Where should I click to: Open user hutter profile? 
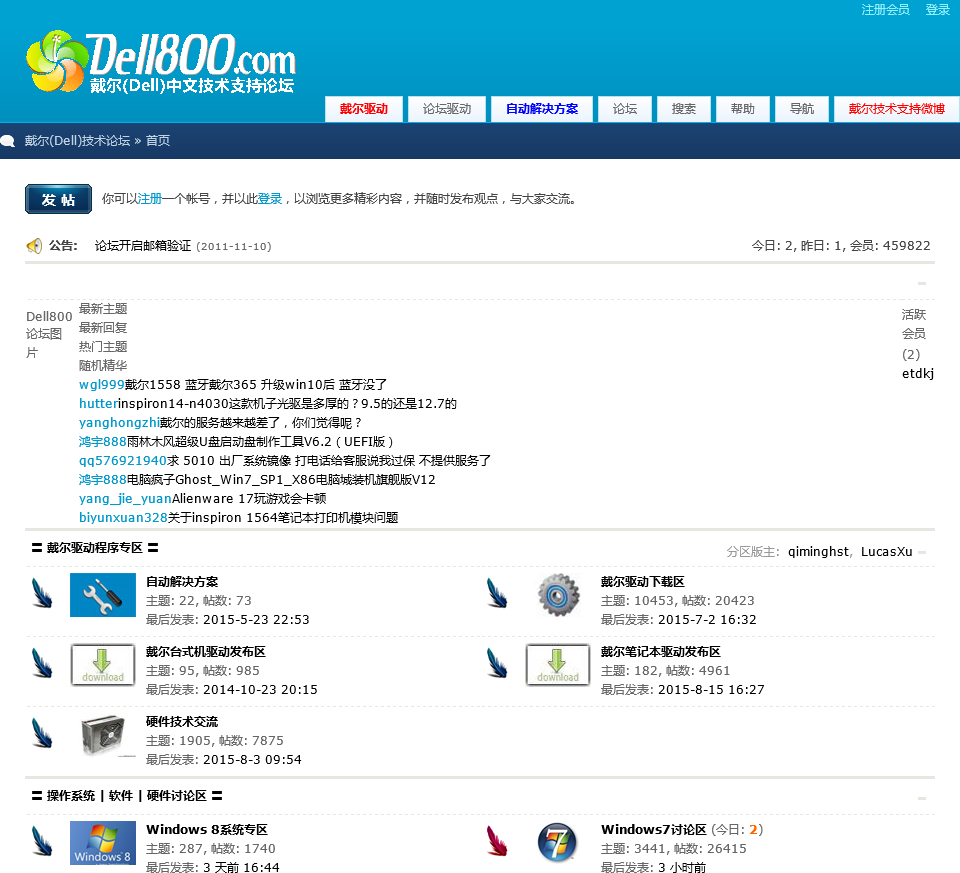coord(98,403)
